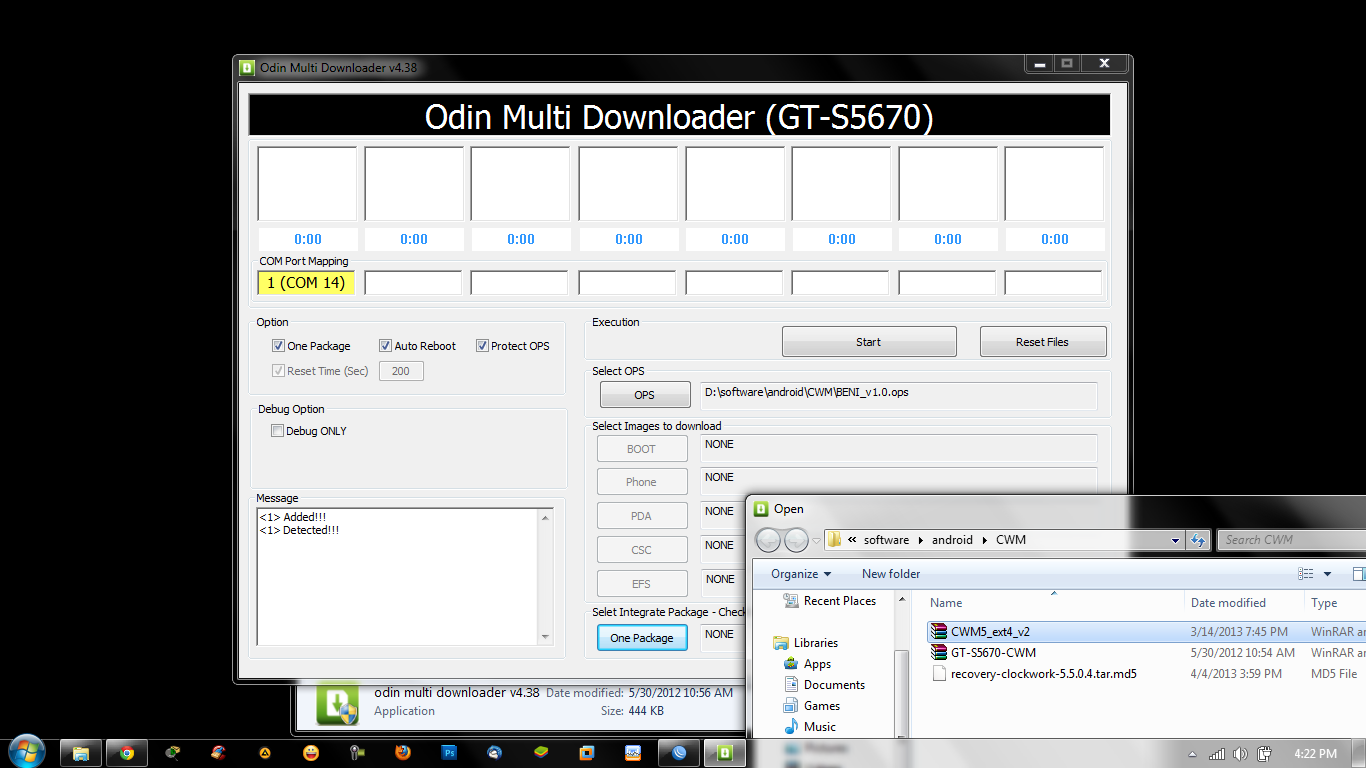1366x768 pixels.
Task: Click the Reset Time (Sec) checkbox
Action: (278, 371)
